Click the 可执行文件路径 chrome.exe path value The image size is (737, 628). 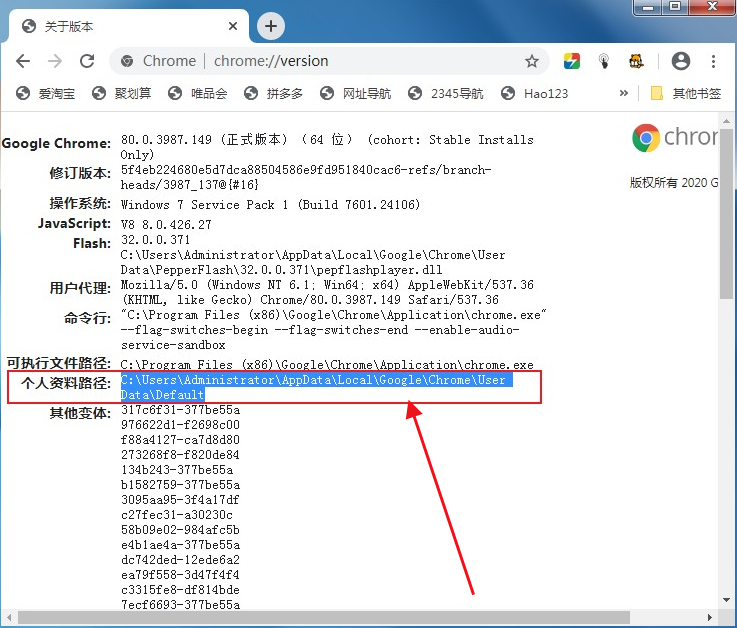[327, 365]
